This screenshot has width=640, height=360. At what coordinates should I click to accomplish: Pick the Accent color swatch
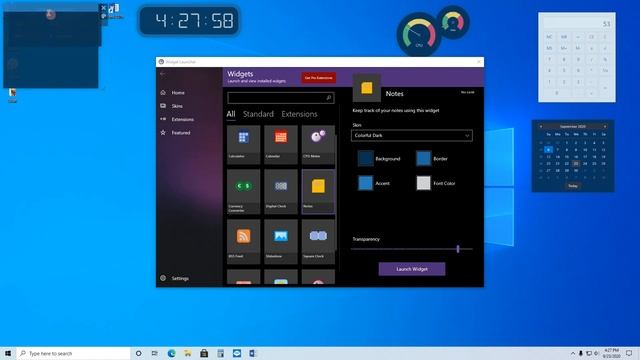(365, 183)
